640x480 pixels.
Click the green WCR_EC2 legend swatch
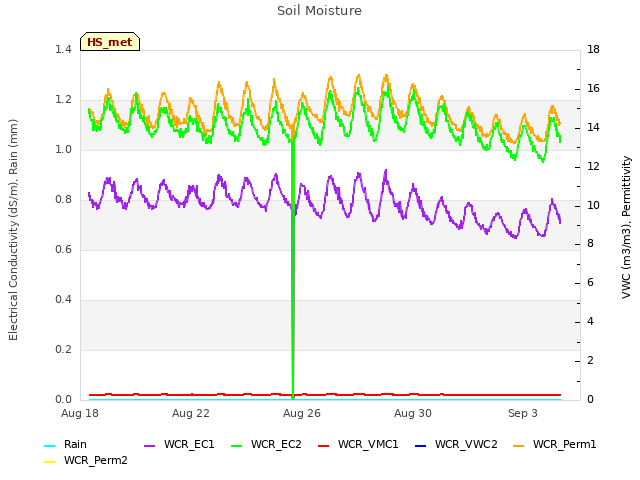pos(236,445)
